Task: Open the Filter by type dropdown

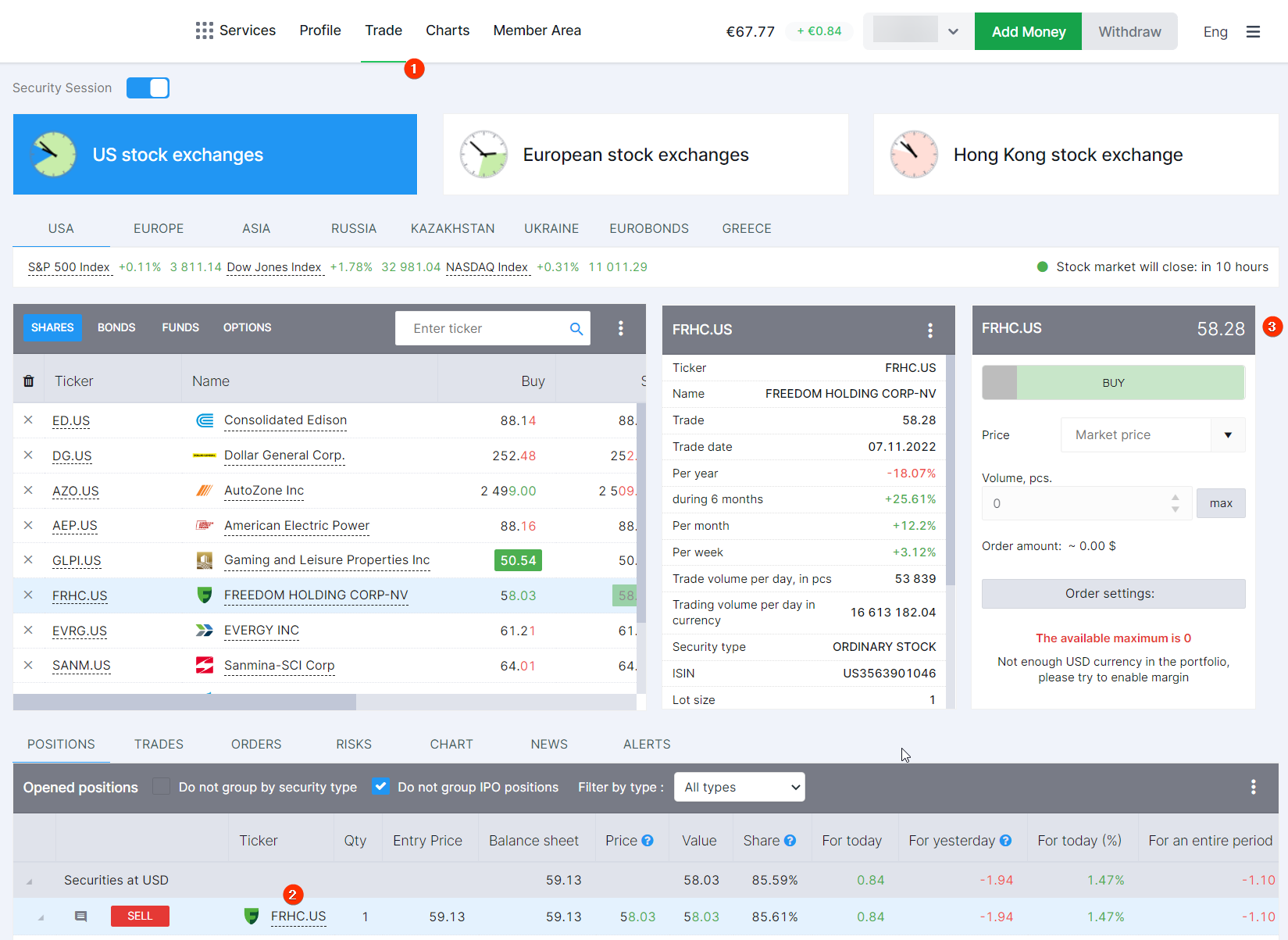Action: tap(739, 787)
